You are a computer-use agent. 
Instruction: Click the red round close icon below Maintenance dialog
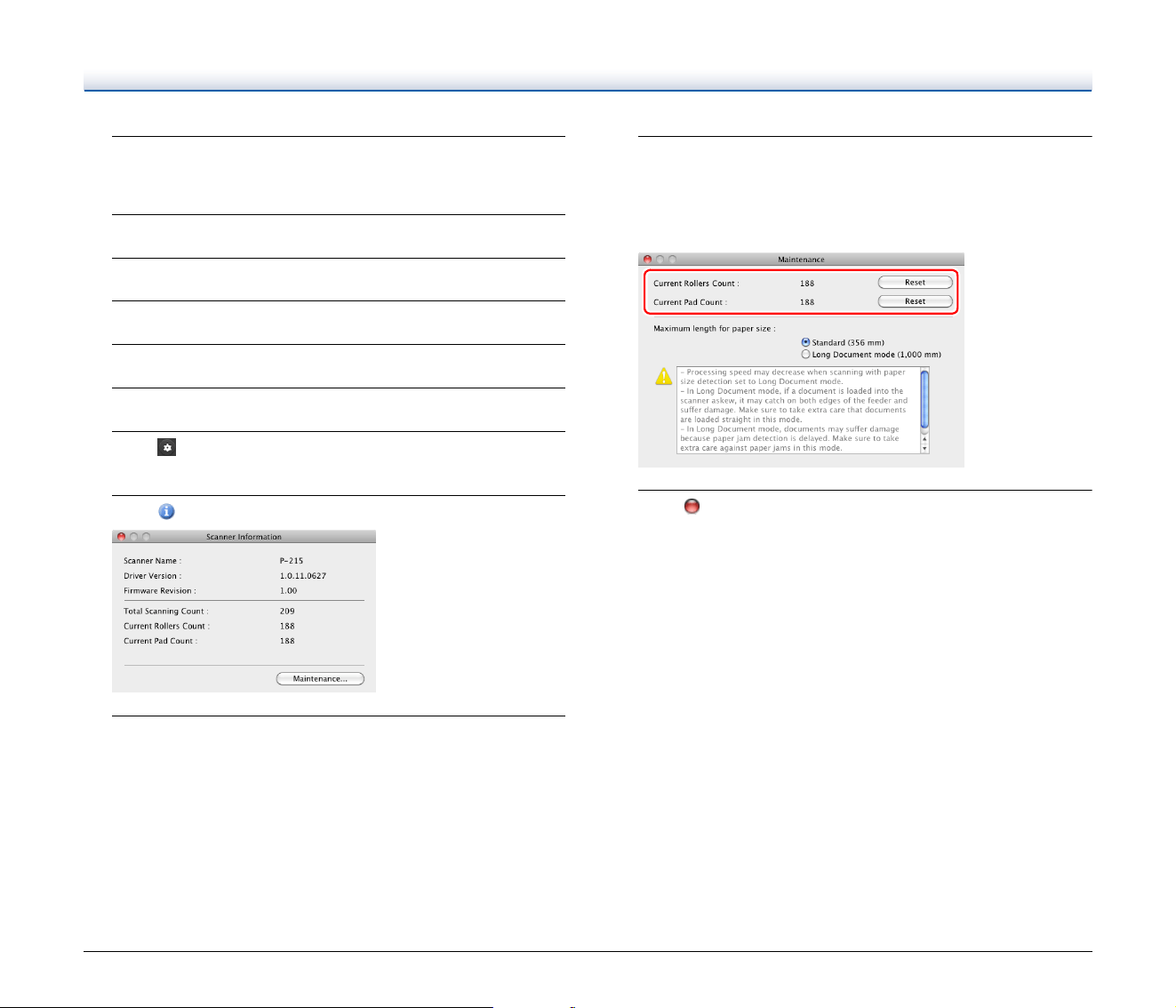pos(692,506)
